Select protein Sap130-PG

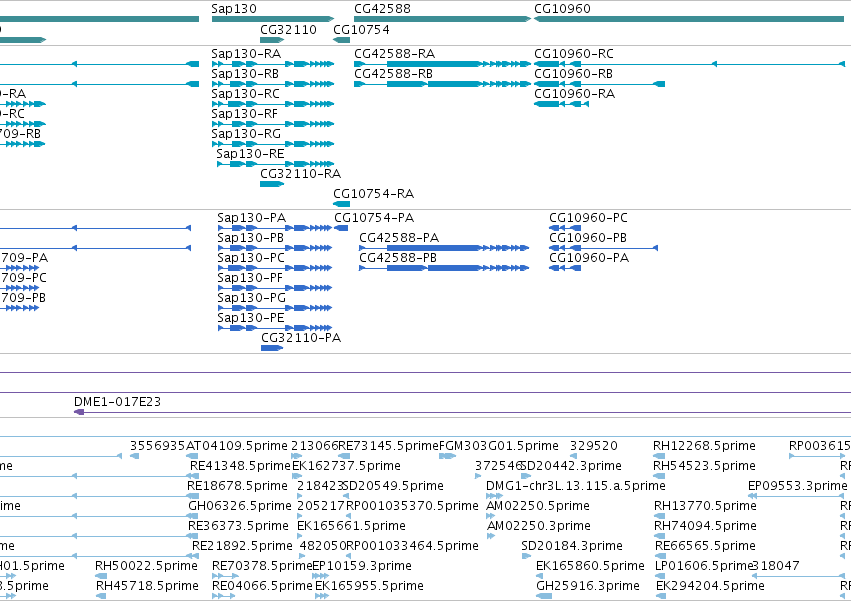(275, 308)
